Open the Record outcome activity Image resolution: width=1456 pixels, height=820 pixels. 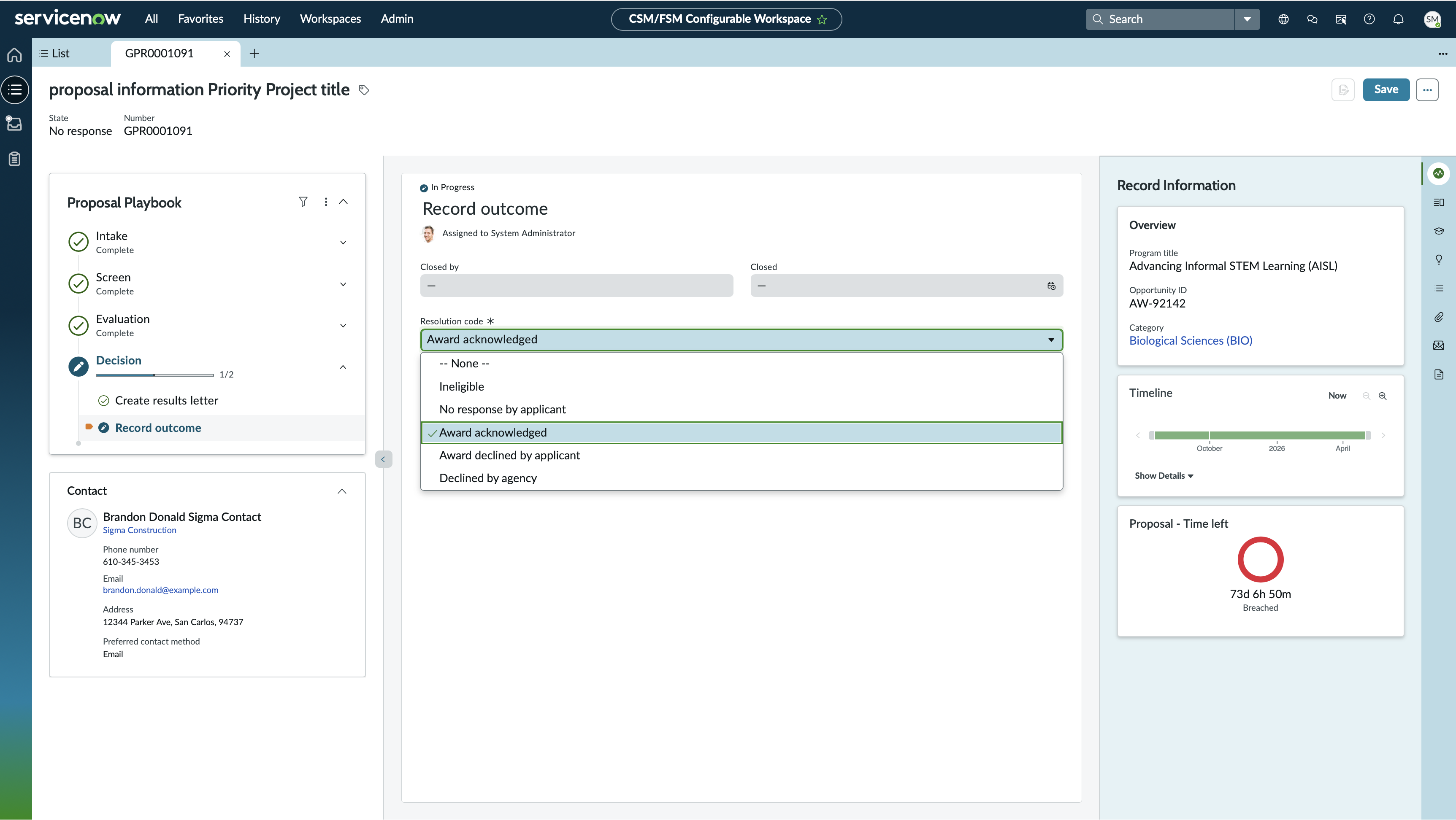158,428
